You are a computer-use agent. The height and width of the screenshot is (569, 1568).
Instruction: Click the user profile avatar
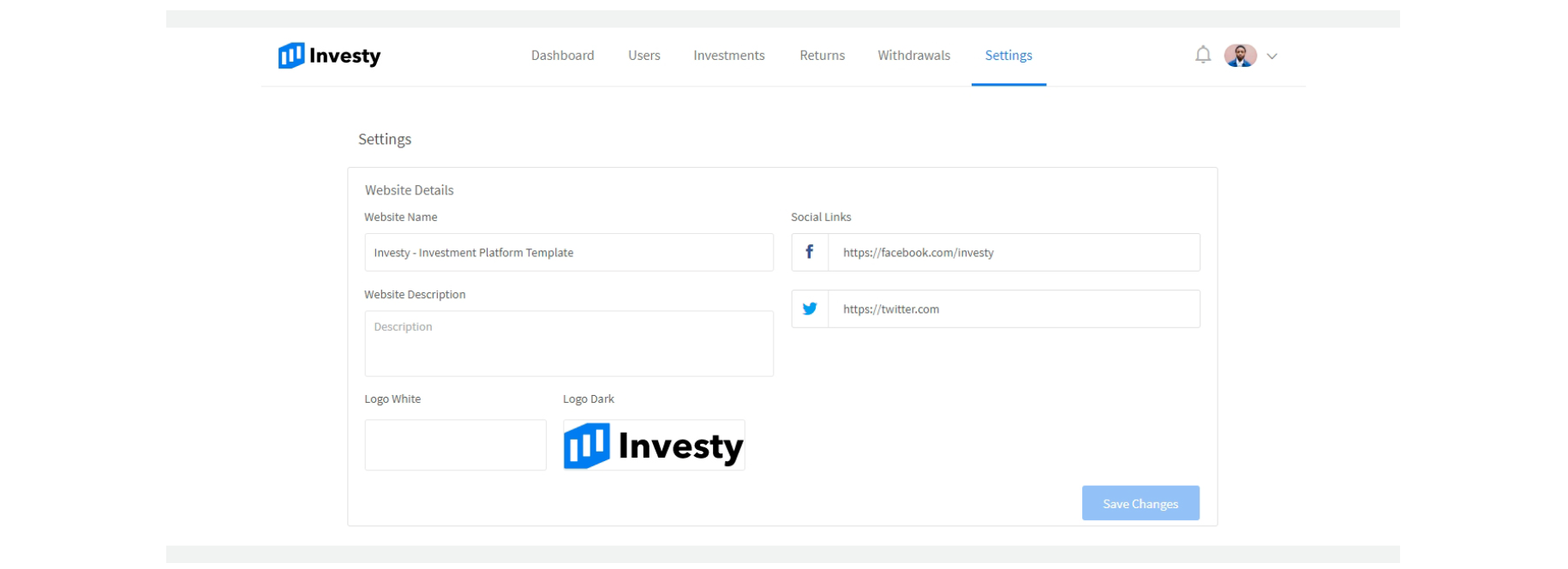point(1240,56)
